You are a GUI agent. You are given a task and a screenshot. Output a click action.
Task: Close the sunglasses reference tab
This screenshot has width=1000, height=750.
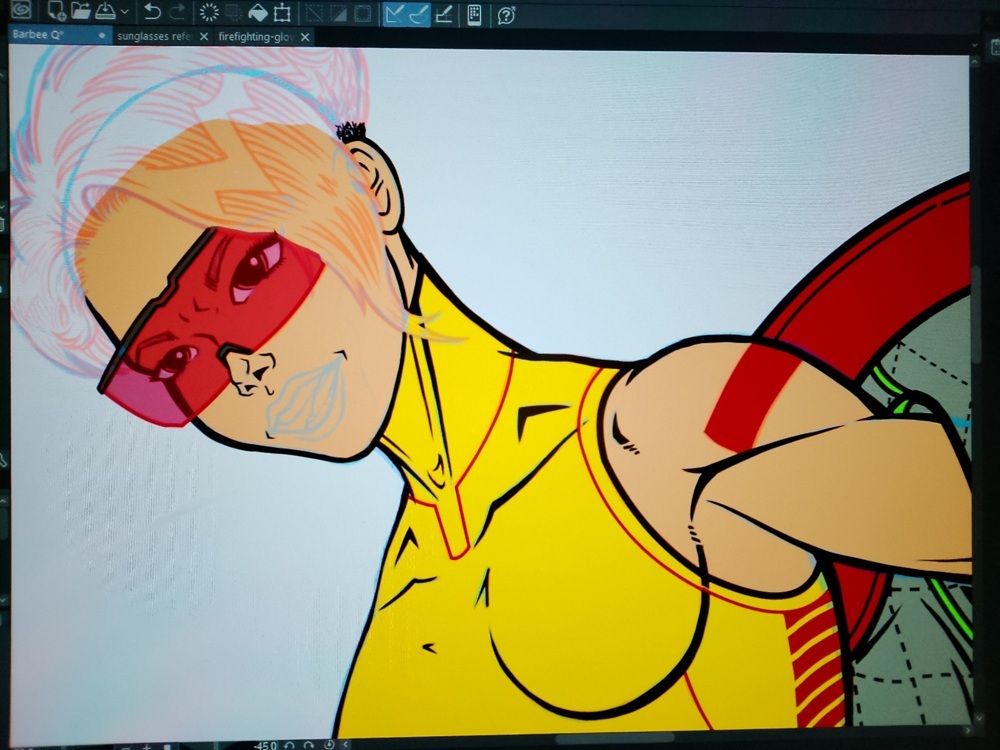tap(204, 36)
